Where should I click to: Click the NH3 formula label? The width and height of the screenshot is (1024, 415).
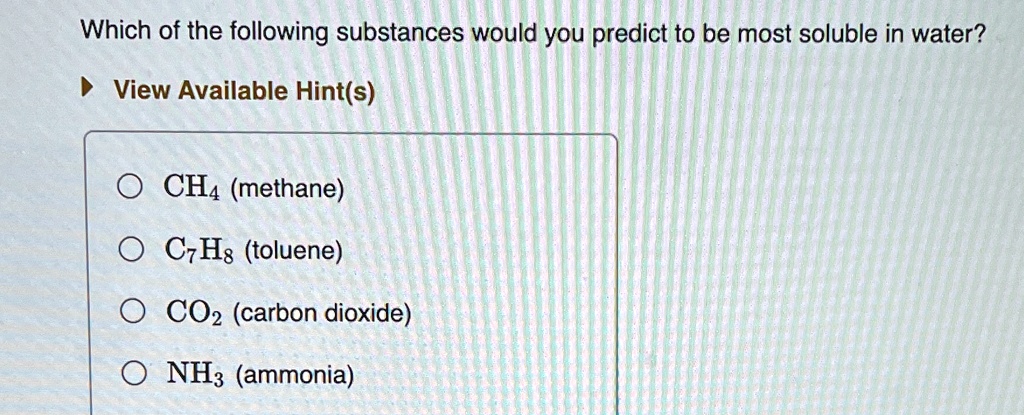pos(197,374)
